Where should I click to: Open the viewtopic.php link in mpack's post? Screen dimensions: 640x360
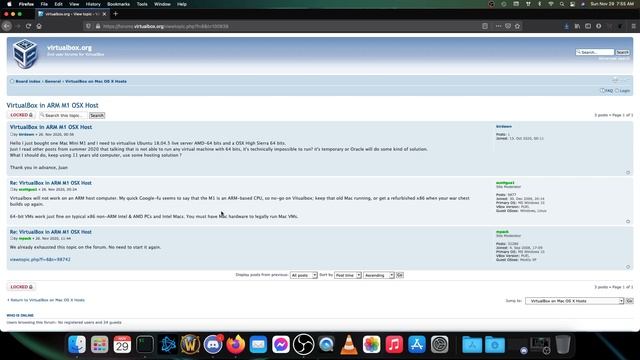[40, 259]
